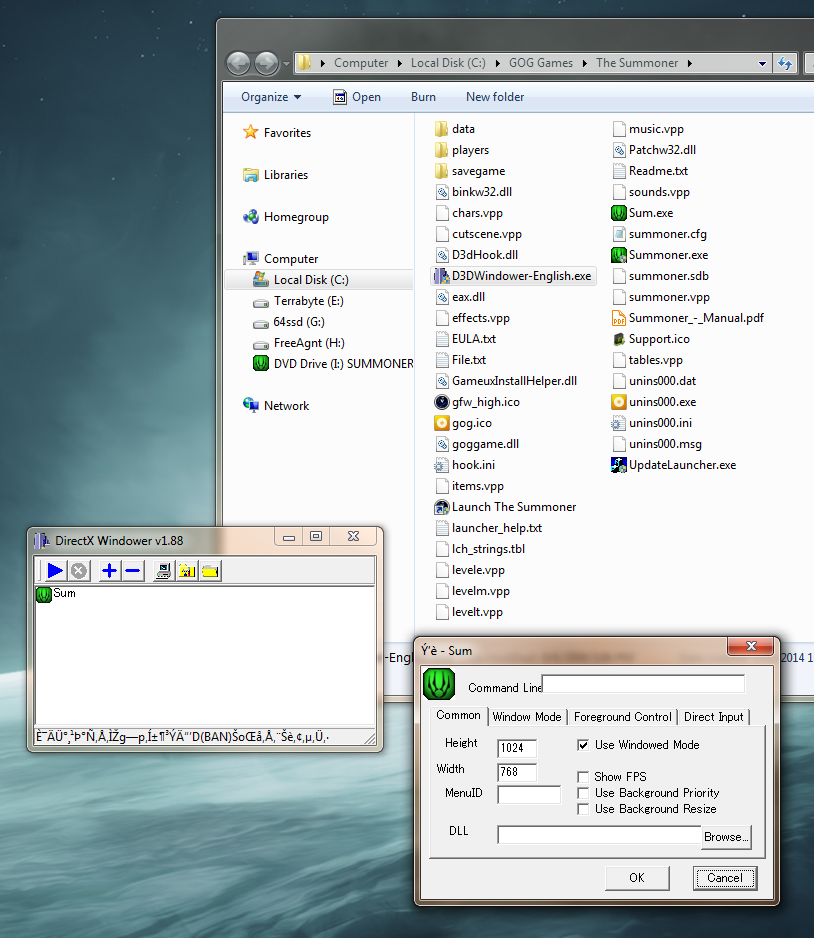Open Favorites in the navigation pane
The image size is (814, 938).
pos(278,133)
